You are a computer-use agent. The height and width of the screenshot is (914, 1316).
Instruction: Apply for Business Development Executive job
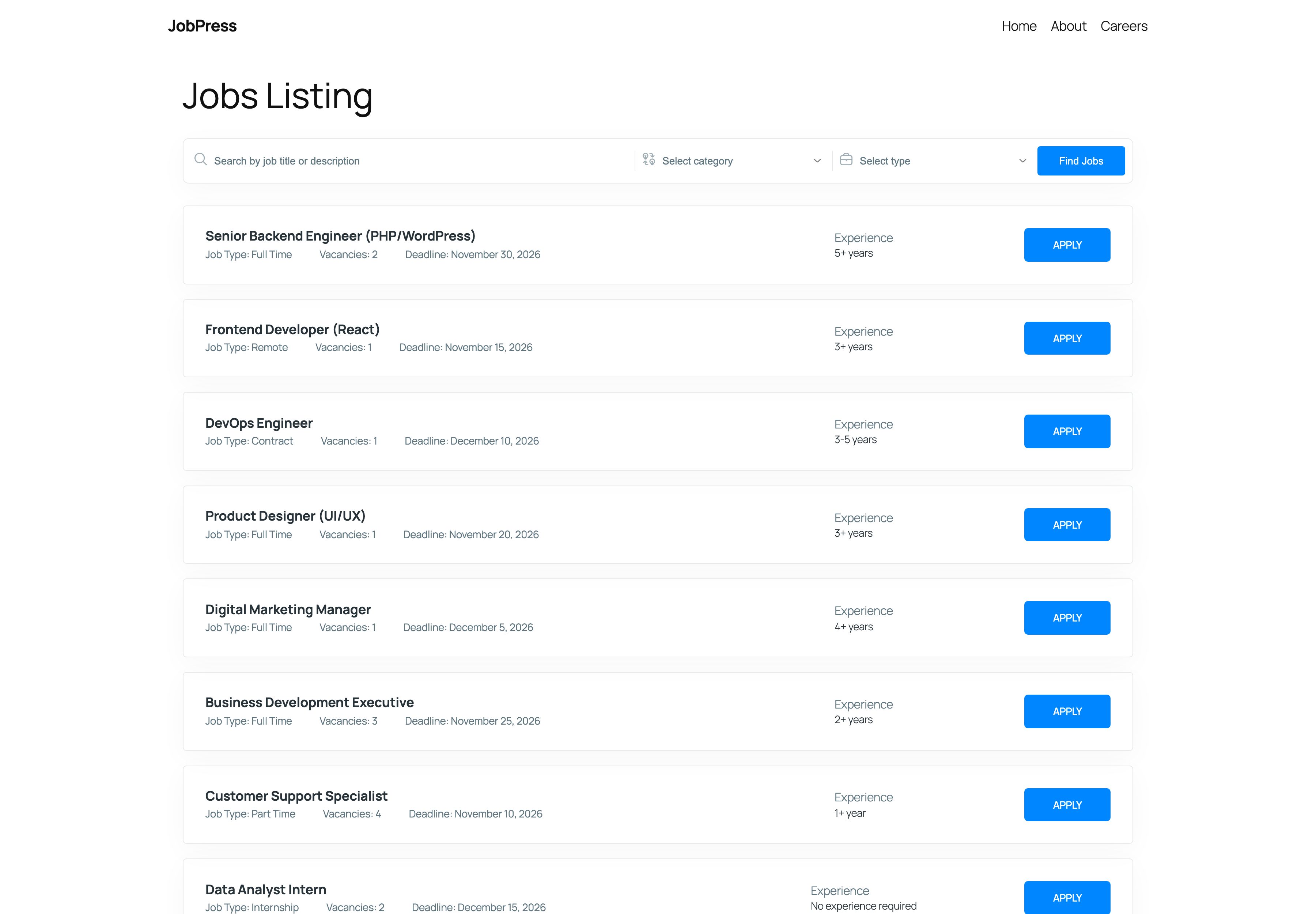(x=1067, y=711)
